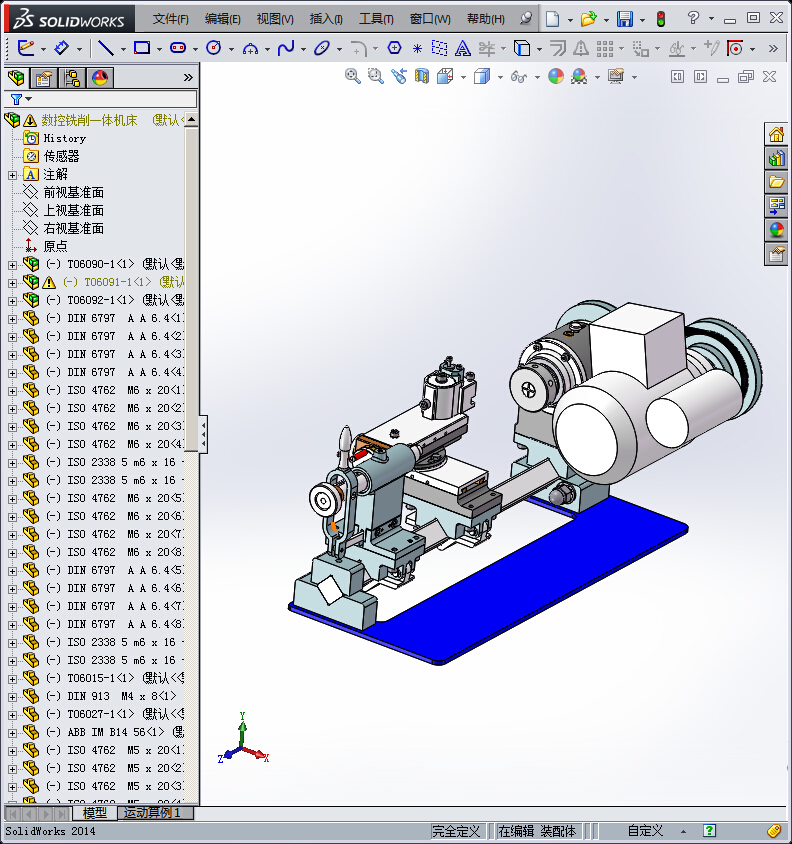Expand DIN 913 M4 x 8<1> node
This screenshot has width=792, height=844.
point(12,697)
